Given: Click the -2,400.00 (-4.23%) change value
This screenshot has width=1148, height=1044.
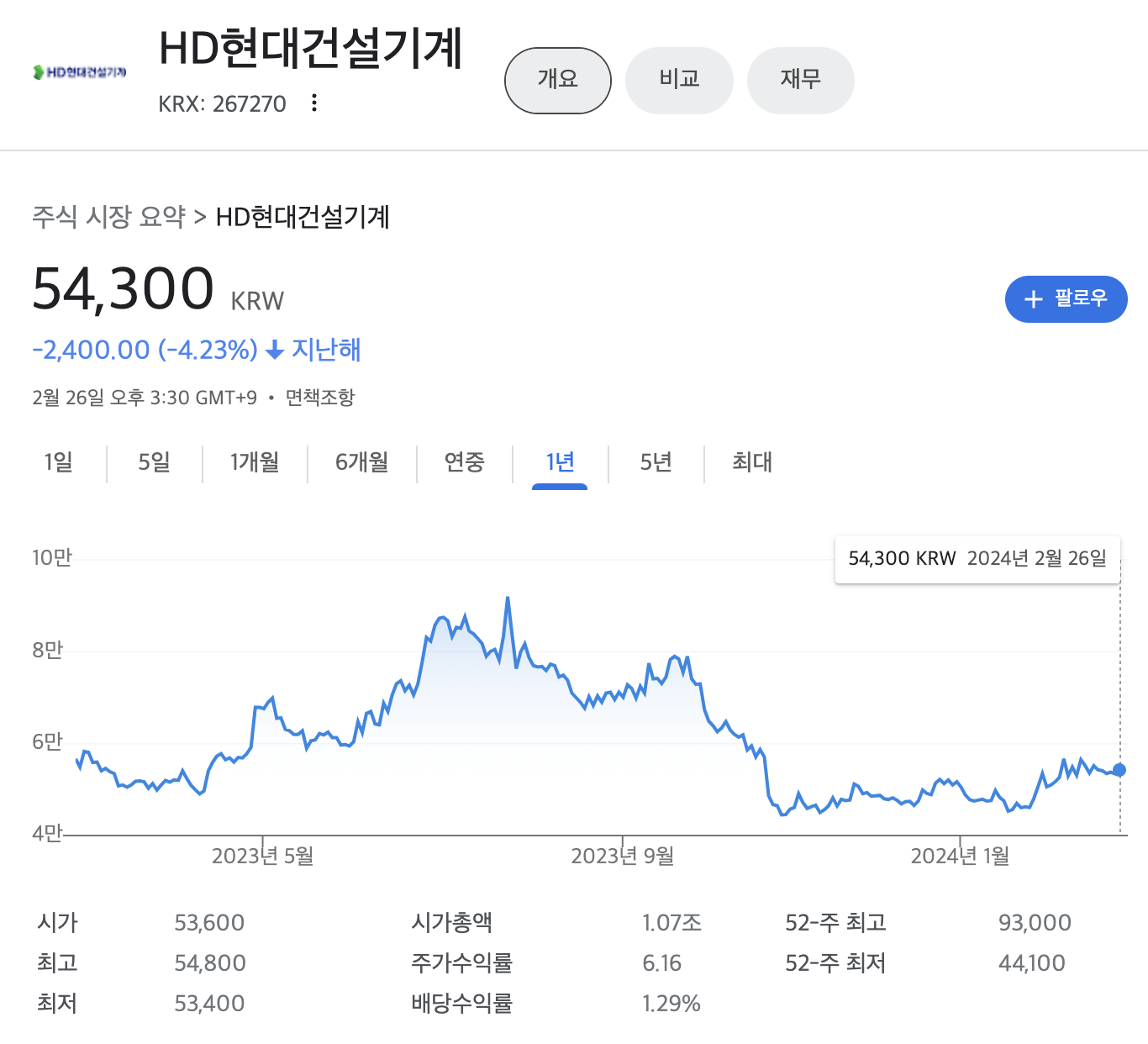Looking at the screenshot, I should point(145,350).
